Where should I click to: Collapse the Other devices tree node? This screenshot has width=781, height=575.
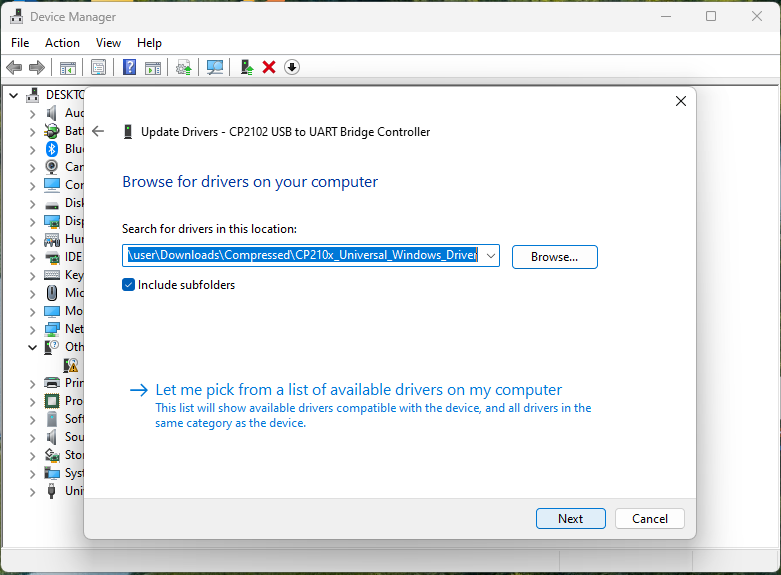32,347
